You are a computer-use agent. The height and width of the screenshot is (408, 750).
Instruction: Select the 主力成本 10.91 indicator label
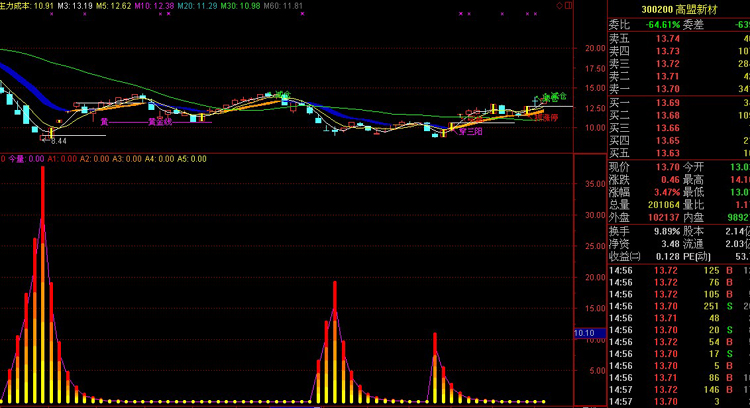27,6
